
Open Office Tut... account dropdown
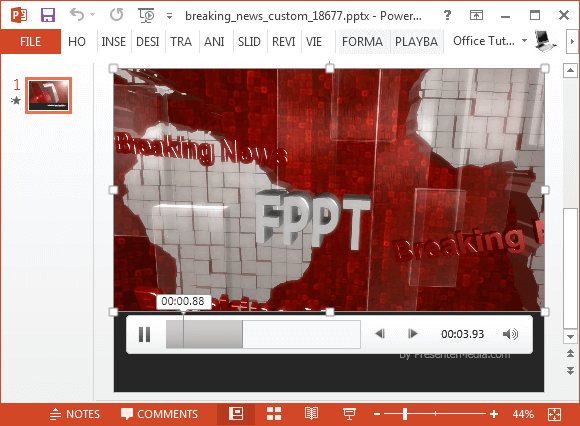pos(490,41)
